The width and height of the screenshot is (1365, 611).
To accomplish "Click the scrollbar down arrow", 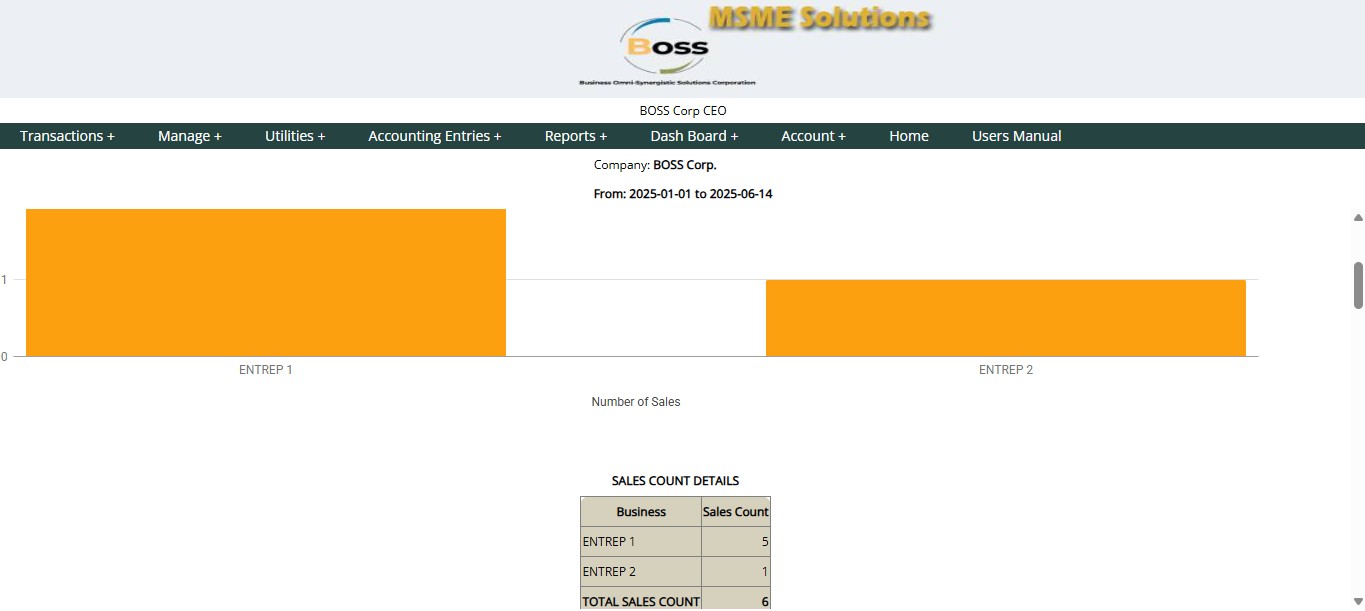I will 1358,602.
